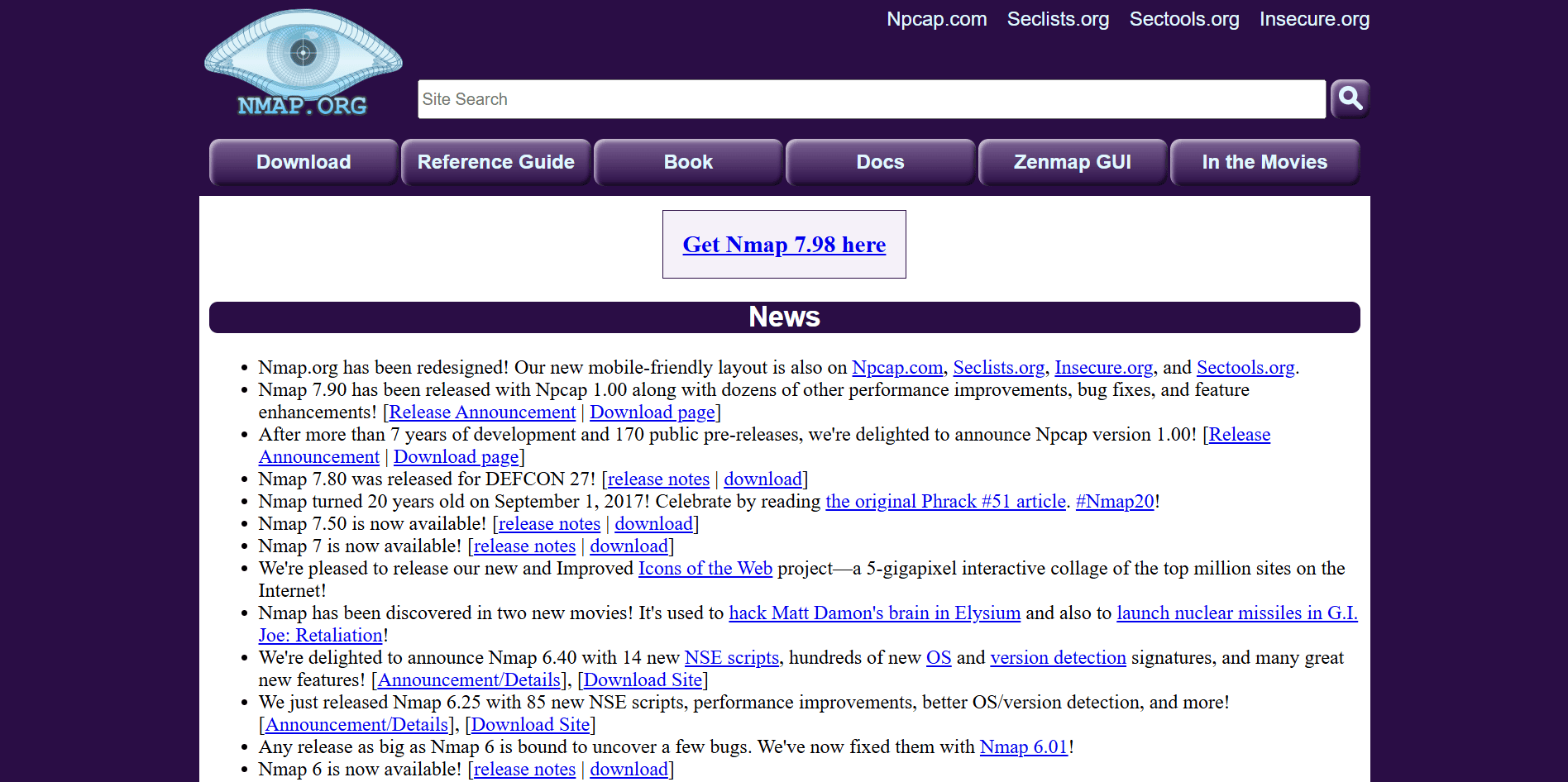Click the Nmap.org eye logo
Screen dimensions: 1568x782
303,62
